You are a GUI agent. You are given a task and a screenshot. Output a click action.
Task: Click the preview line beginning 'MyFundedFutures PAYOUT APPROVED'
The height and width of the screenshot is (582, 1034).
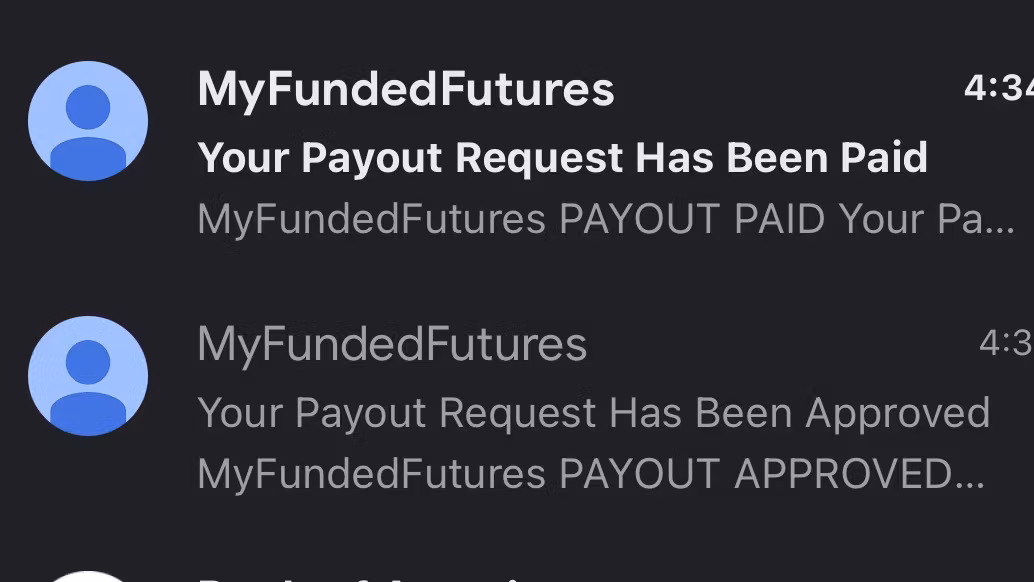coord(590,474)
